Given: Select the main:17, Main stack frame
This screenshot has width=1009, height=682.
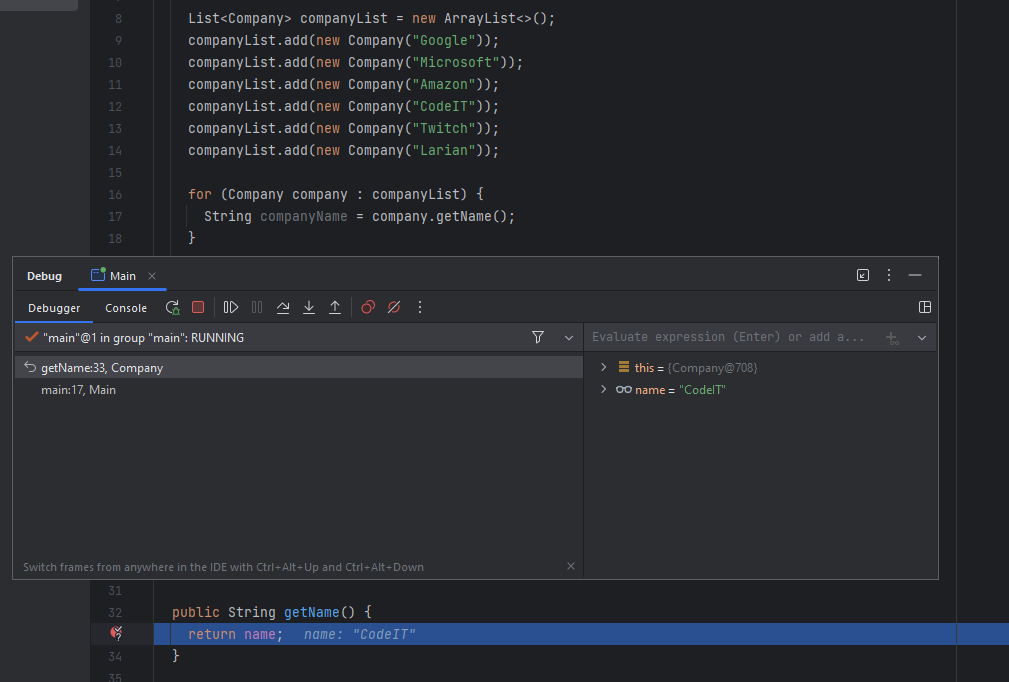Looking at the screenshot, I should (78, 390).
